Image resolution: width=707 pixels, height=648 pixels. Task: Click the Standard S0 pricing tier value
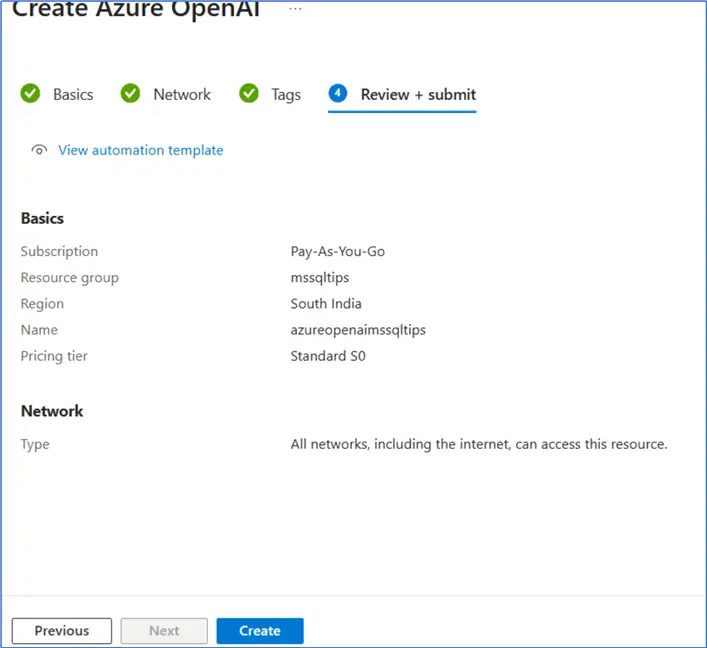point(328,356)
